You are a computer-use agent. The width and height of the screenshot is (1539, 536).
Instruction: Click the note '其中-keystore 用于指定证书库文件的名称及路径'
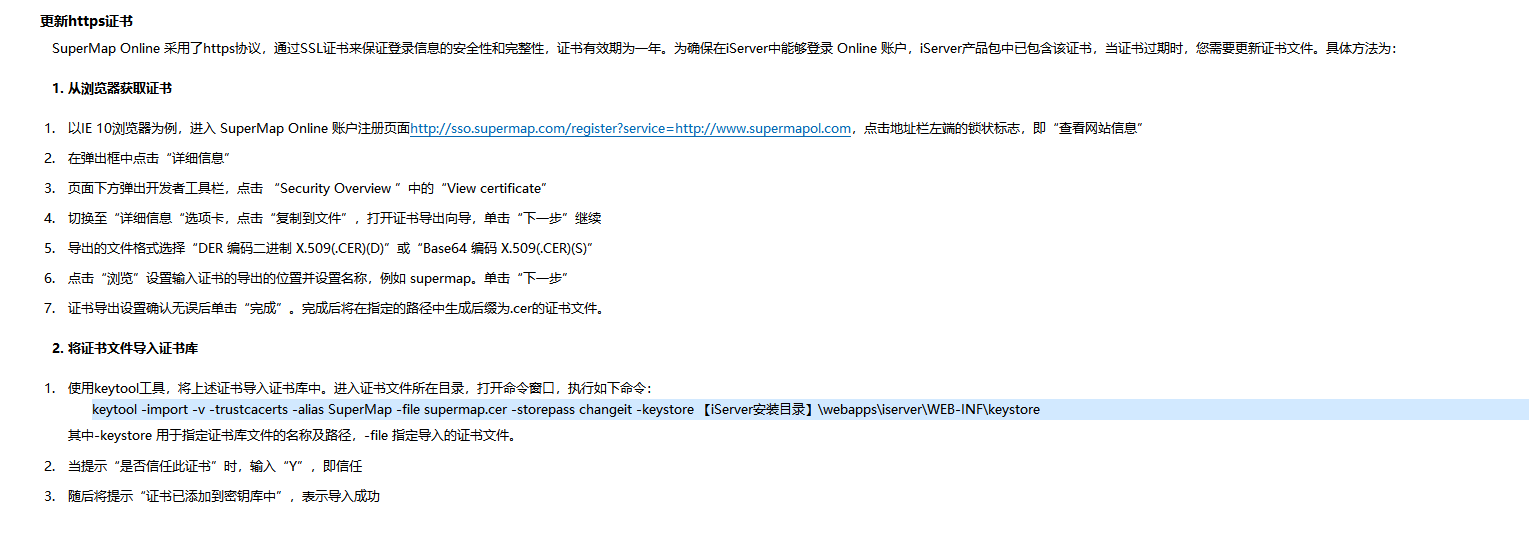pos(291,435)
